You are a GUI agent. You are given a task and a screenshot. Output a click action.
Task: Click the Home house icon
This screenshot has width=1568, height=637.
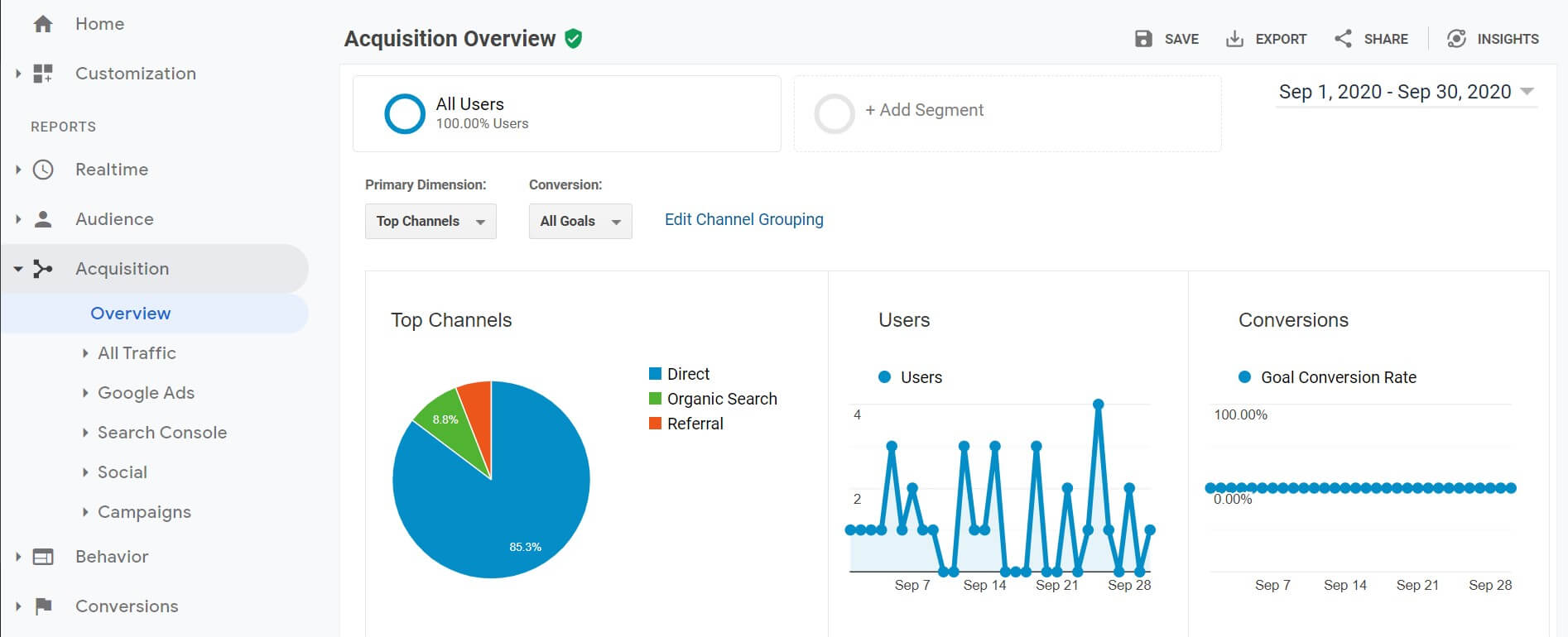tap(43, 24)
